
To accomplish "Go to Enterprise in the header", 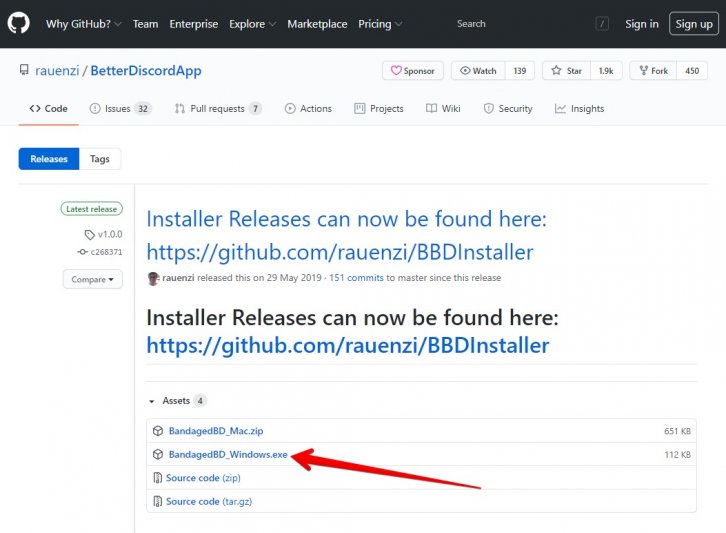I will coord(194,24).
